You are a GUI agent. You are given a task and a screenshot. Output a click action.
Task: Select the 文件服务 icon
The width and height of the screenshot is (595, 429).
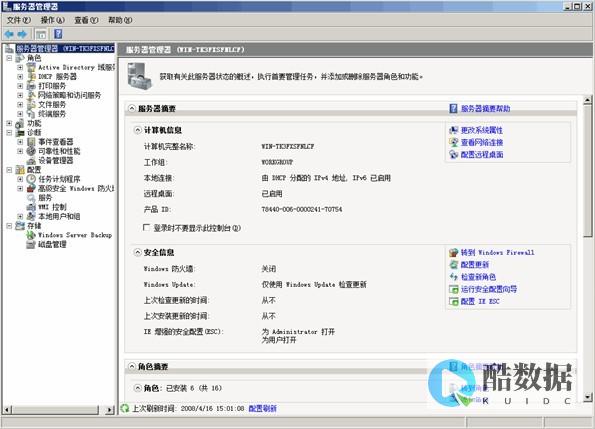pyautogui.click(x=31, y=105)
